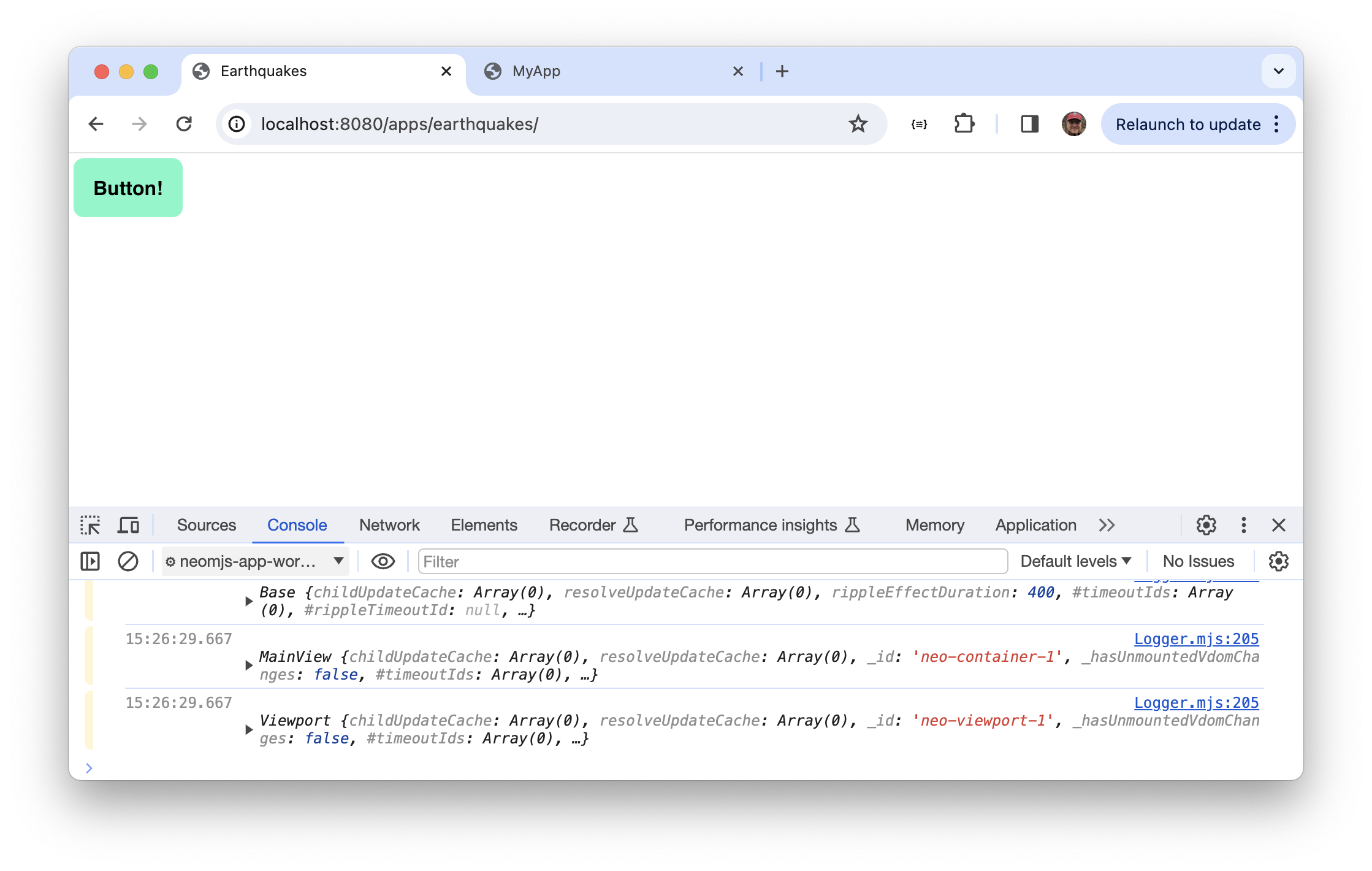Switch to the Network tab
1372x871 pixels.
[x=389, y=525]
